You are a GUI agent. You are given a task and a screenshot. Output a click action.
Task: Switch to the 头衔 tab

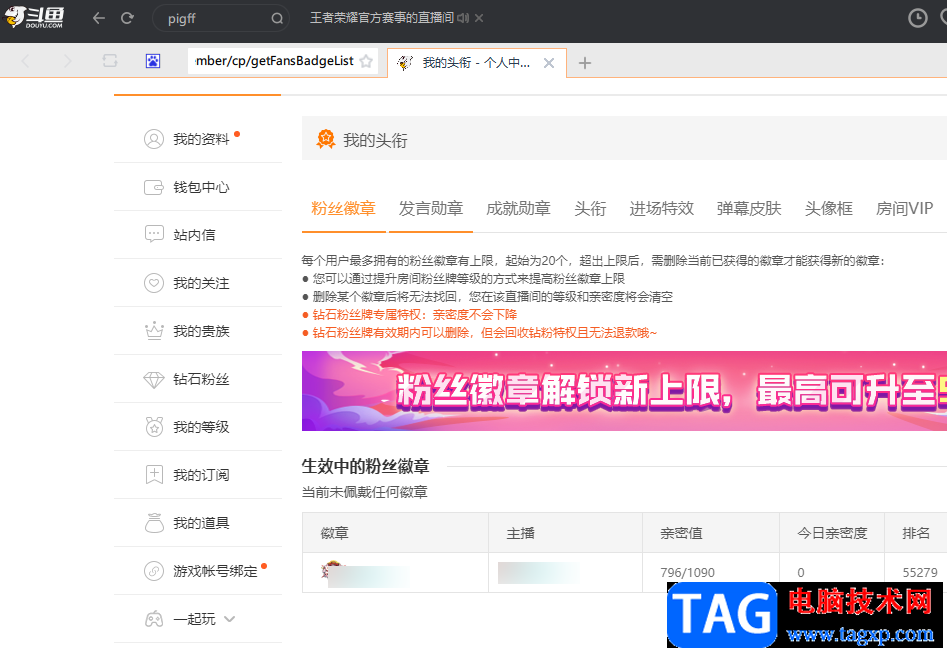click(x=590, y=208)
